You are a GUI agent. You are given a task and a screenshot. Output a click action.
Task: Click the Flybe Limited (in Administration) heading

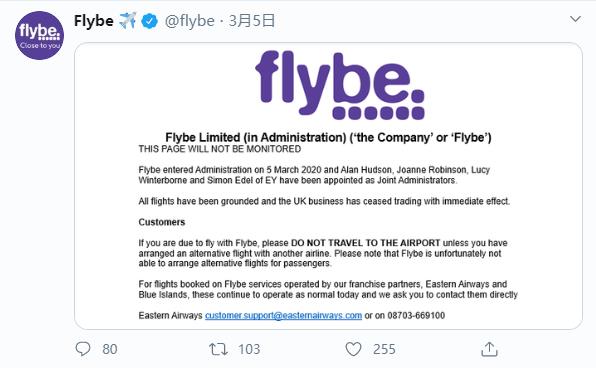(328, 137)
